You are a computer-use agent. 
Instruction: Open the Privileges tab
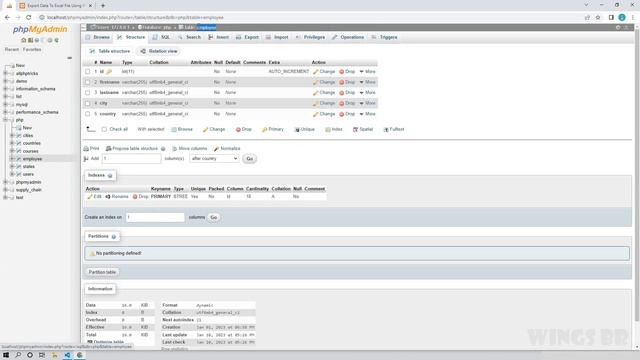coord(310,37)
